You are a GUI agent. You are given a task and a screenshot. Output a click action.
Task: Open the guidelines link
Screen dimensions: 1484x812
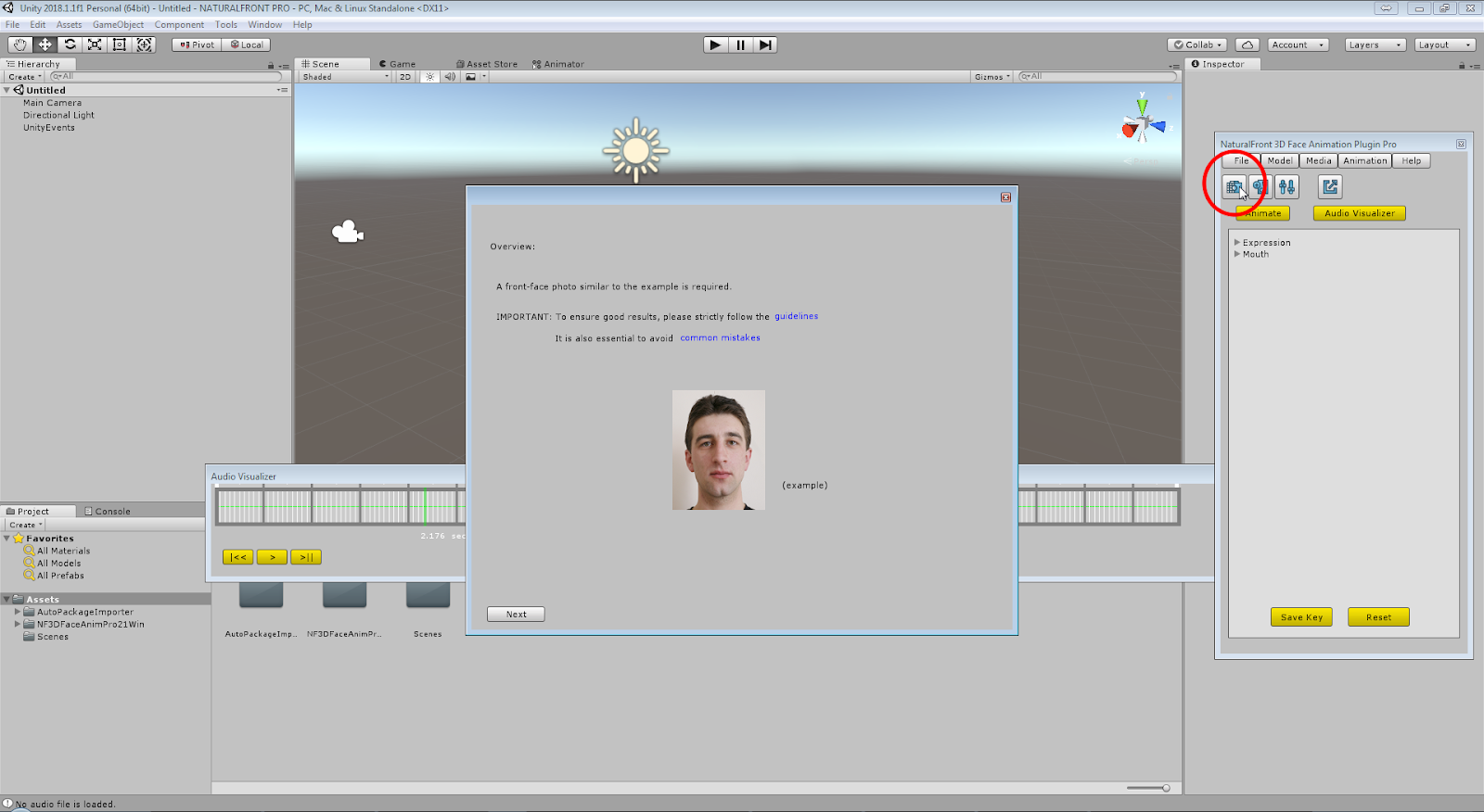[797, 316]
